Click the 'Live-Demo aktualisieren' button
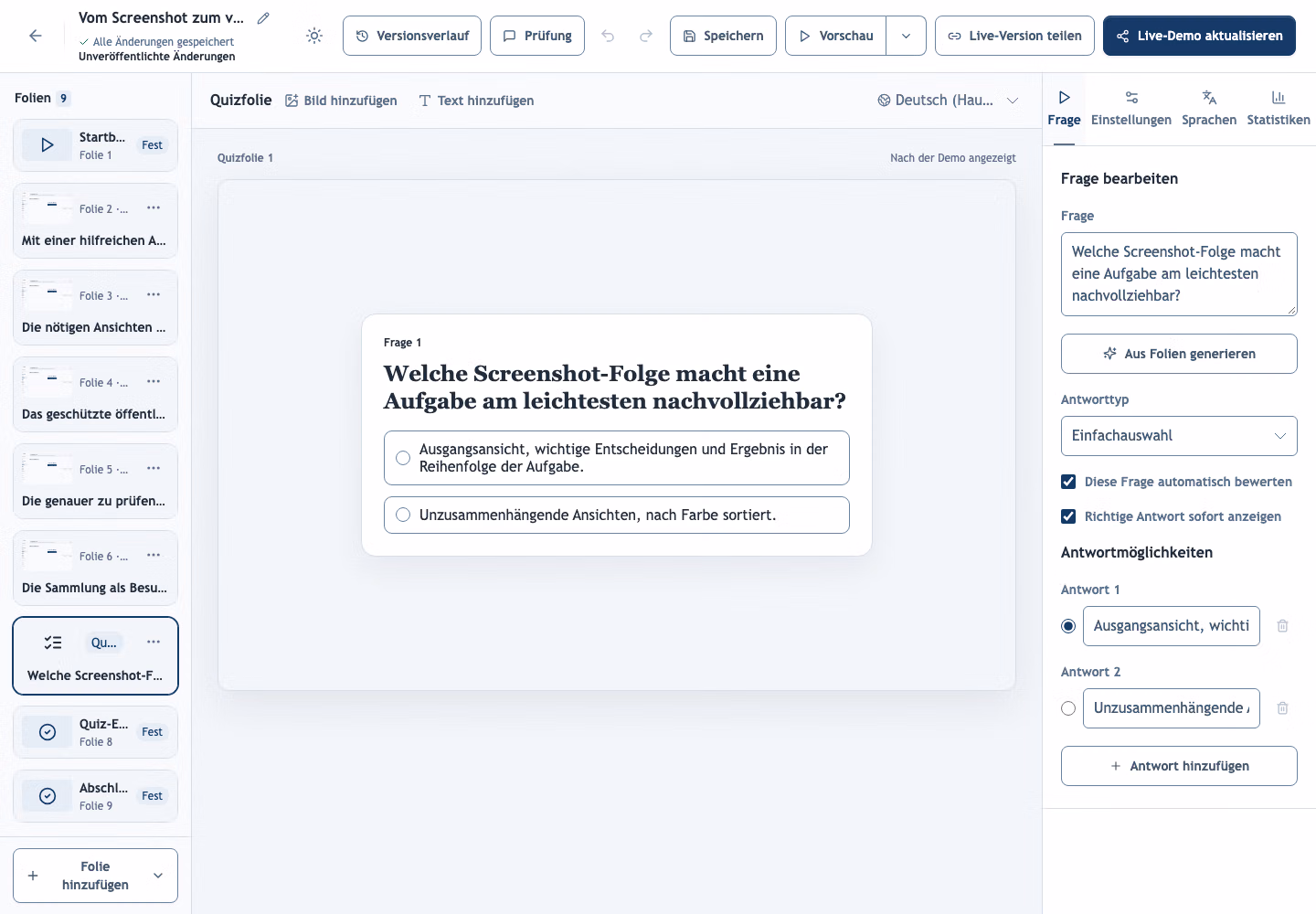This screenshot has height=914, width=1316. coord(1199,36)
